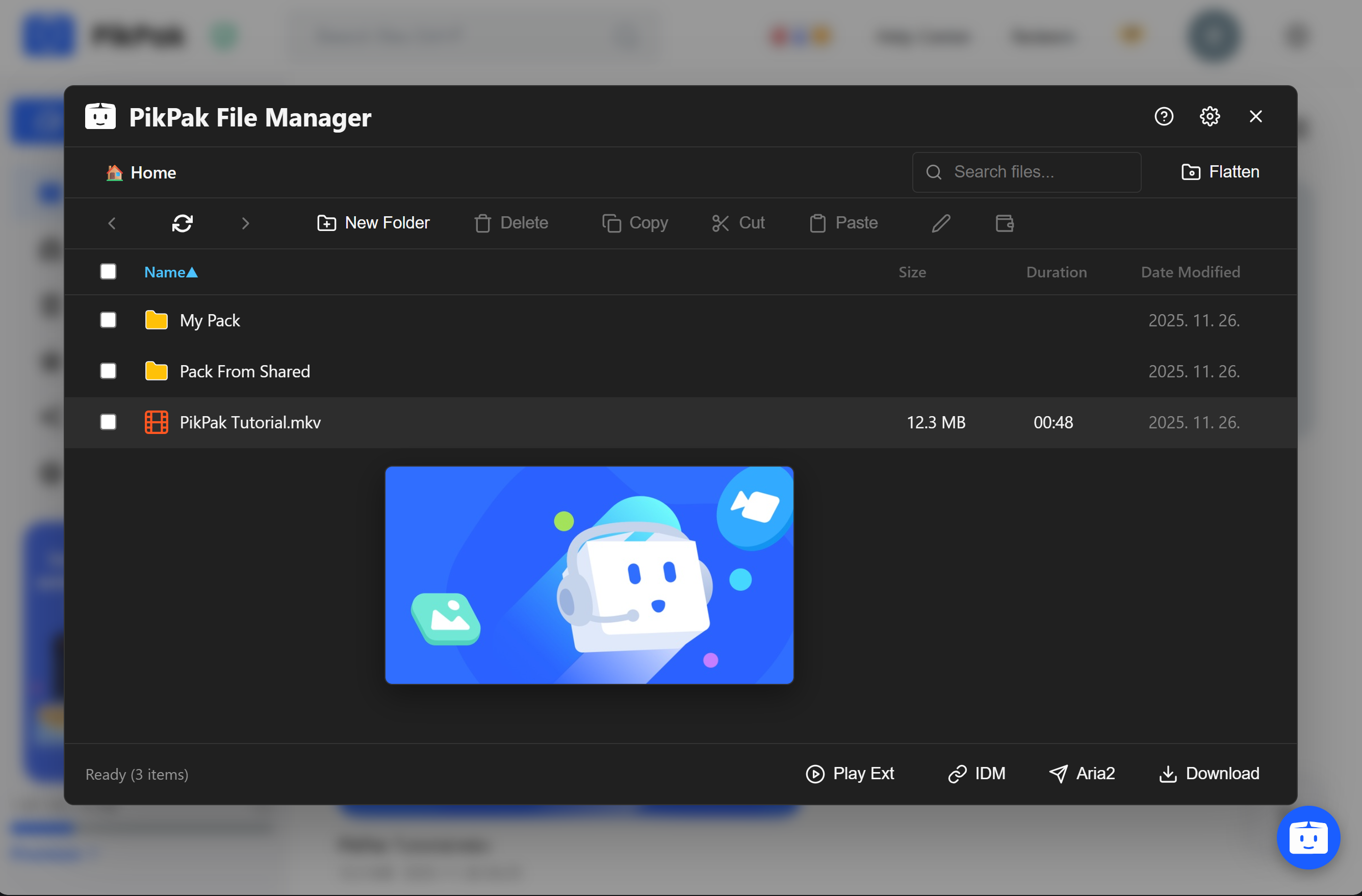Click the PikPak robot floating button

[x=1308, y=838]
